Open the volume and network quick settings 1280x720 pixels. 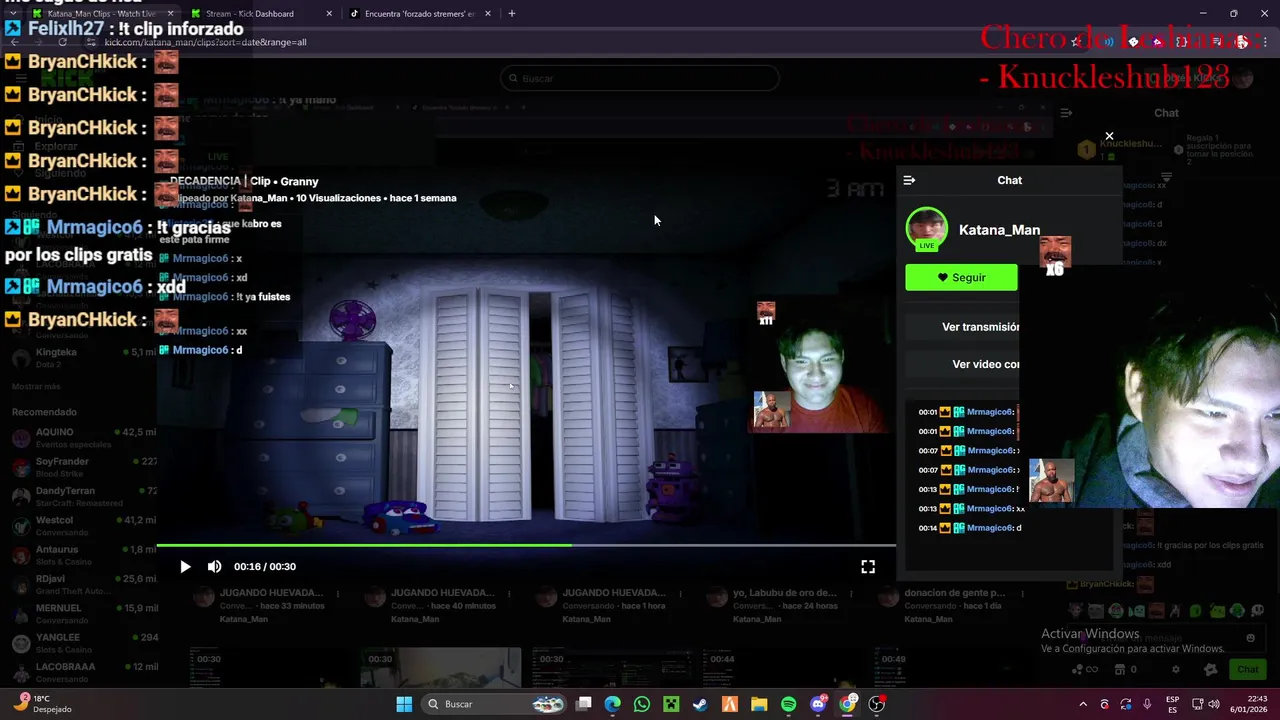pos(1204,704)
